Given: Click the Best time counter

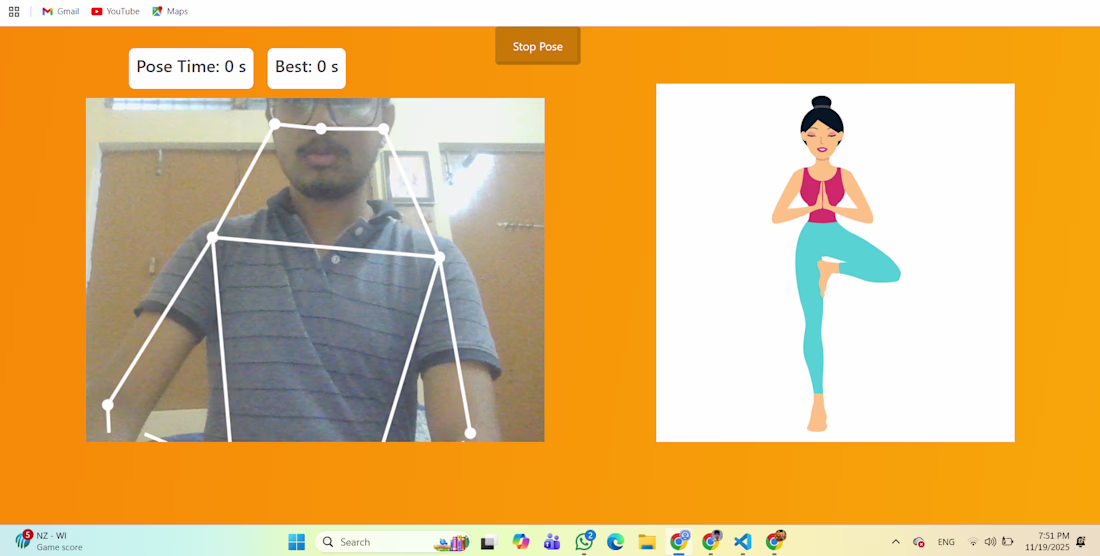Looking at the screenshot, I should (x=307, y=68).
